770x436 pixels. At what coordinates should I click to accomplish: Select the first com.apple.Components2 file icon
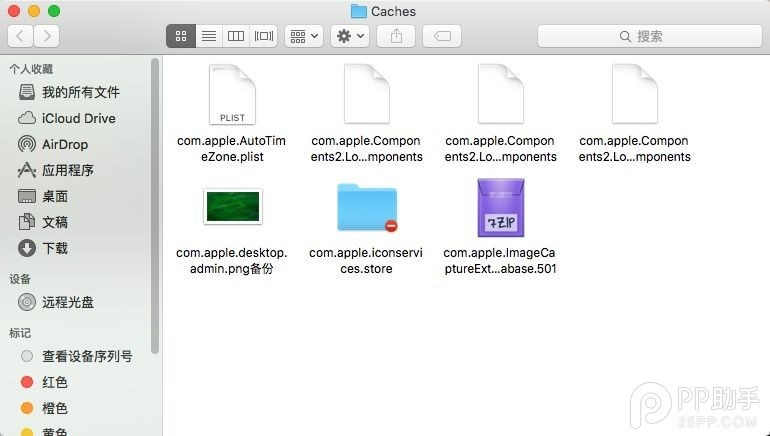coord(367,95)
